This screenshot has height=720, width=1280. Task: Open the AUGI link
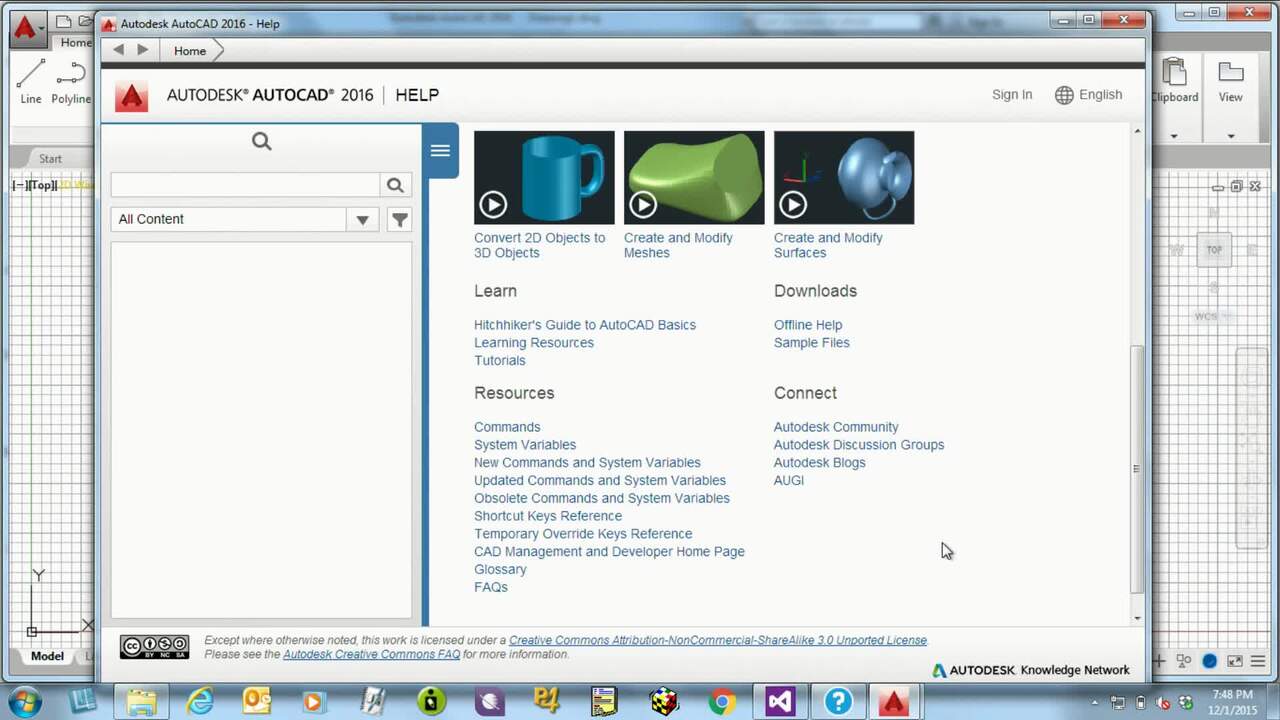789,481
